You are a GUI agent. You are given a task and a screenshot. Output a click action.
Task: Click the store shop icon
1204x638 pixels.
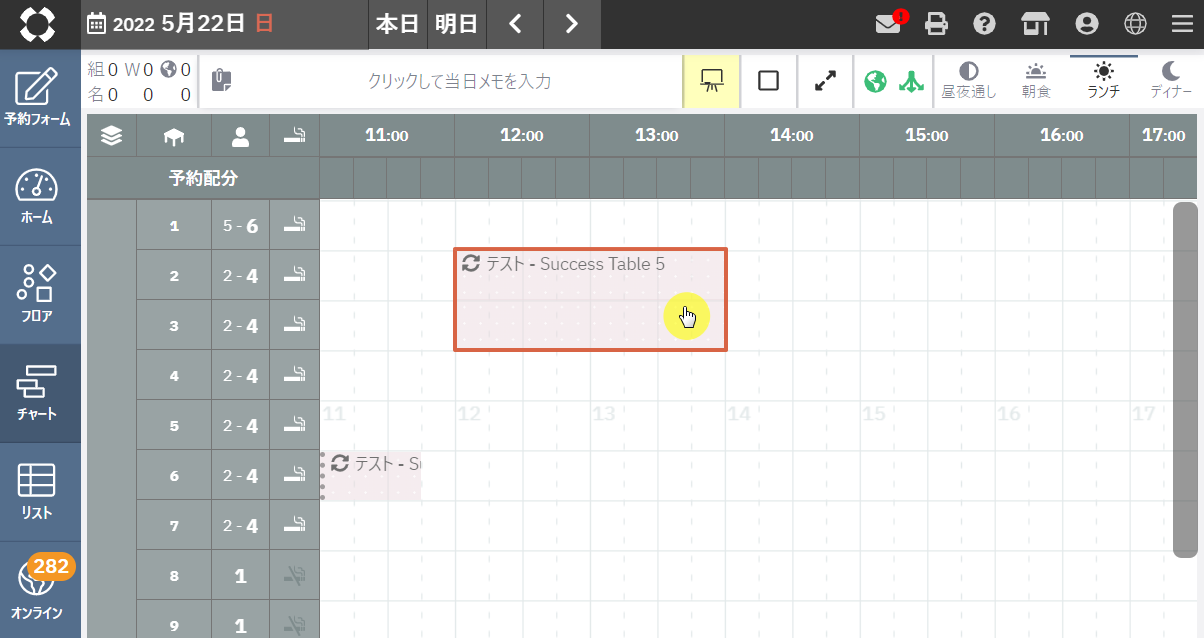click(1035, 24)
